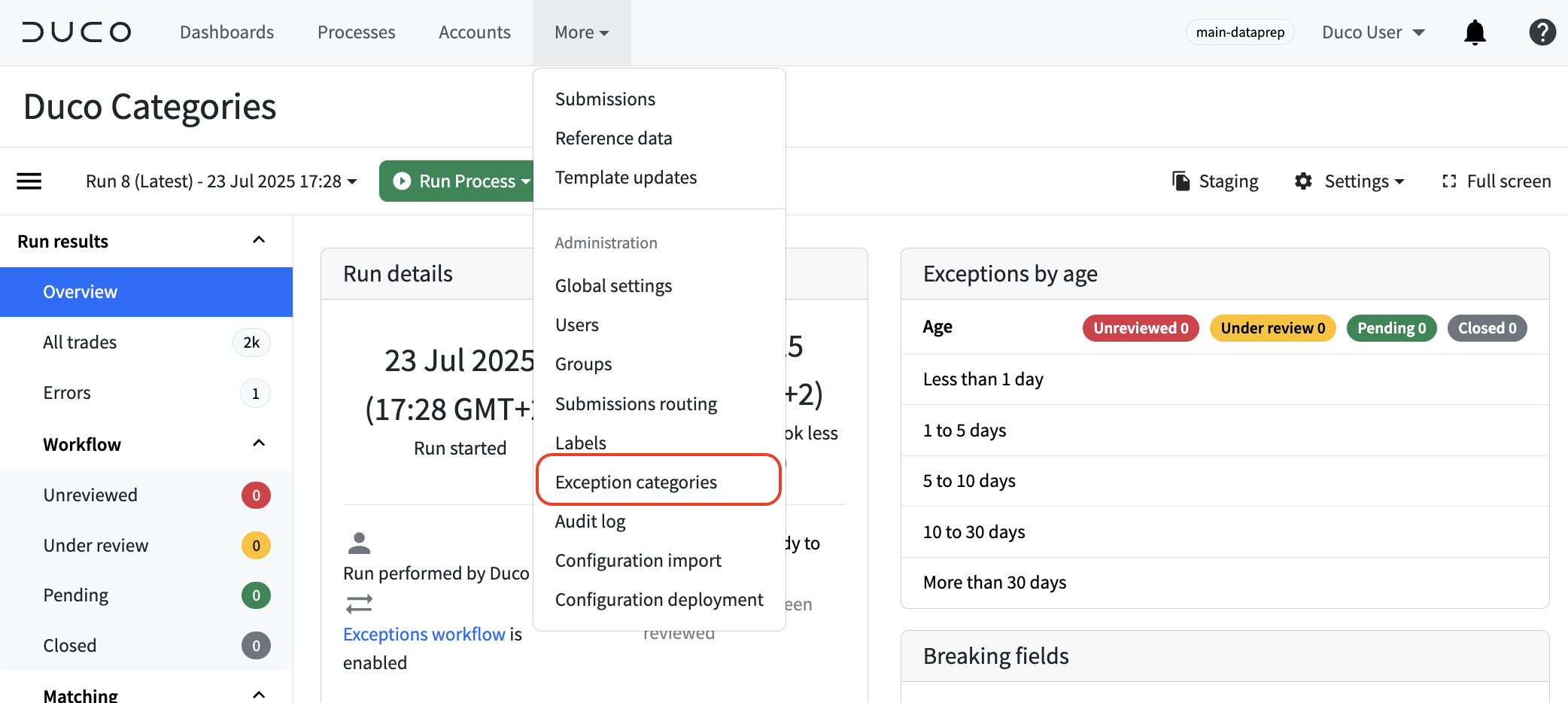Image resolution: width=1568 pixels, height=703 pixels.
Task: Open Users administration
Action: (659, 325)
